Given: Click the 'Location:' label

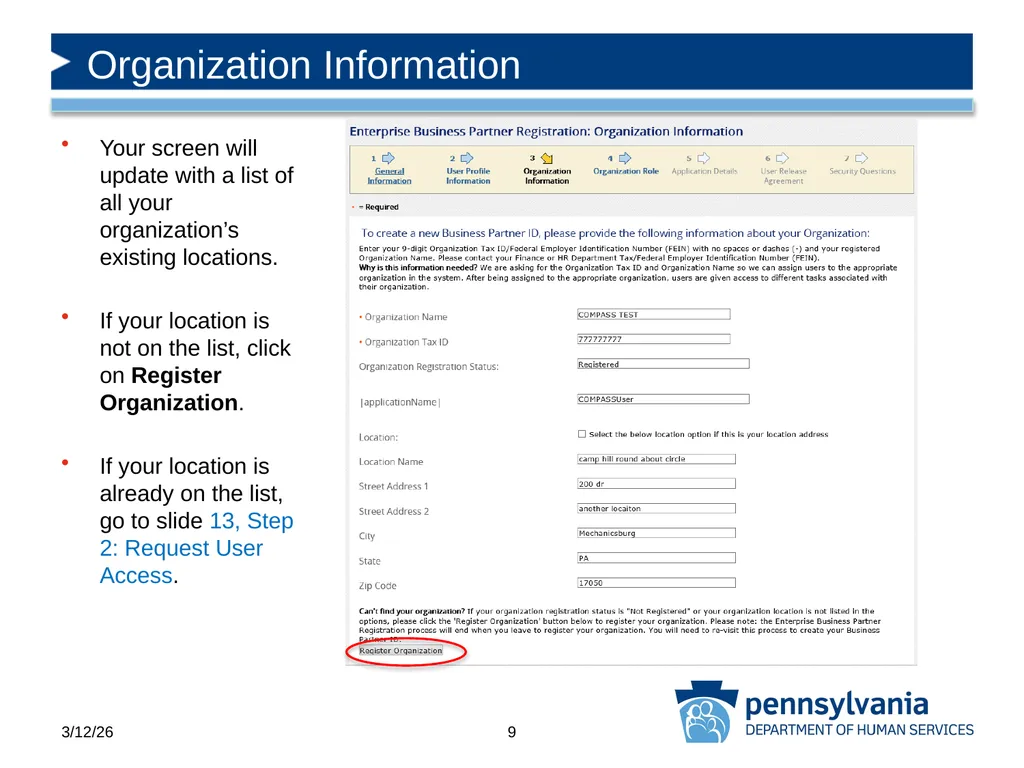Looking at the screenshot, I should (x=378, y=437).
